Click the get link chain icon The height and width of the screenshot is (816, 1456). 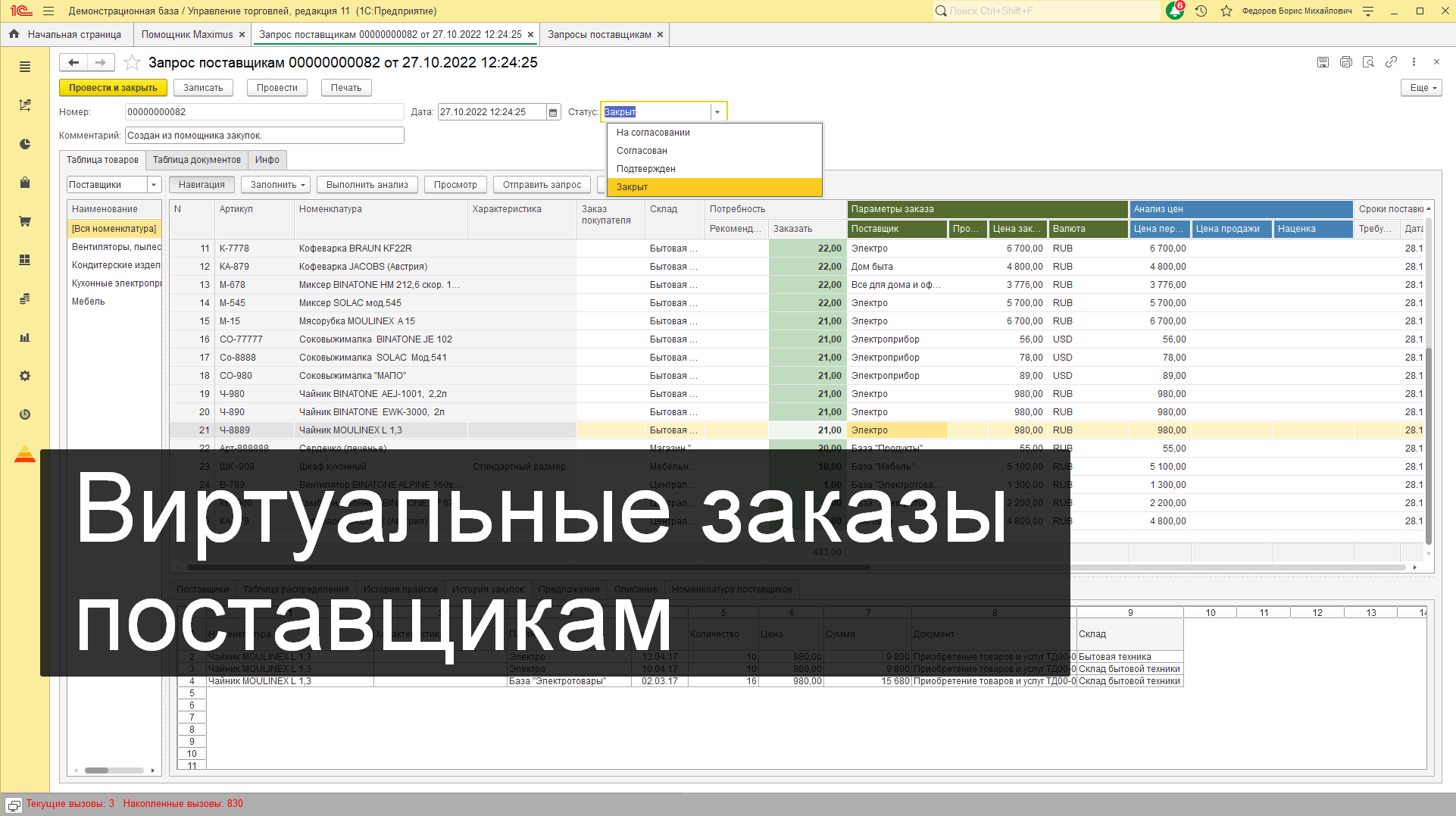[1391, 62]
